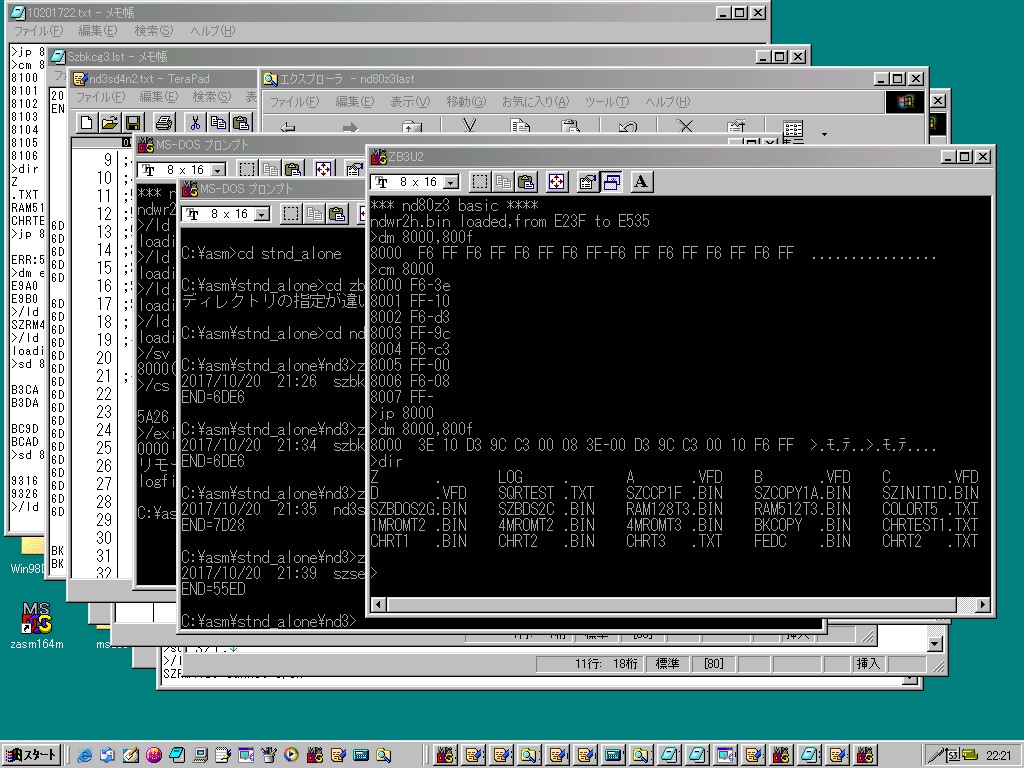1024x768 pixels.
Task: Click taskbar clock showing 22:21
Action: 997,756
